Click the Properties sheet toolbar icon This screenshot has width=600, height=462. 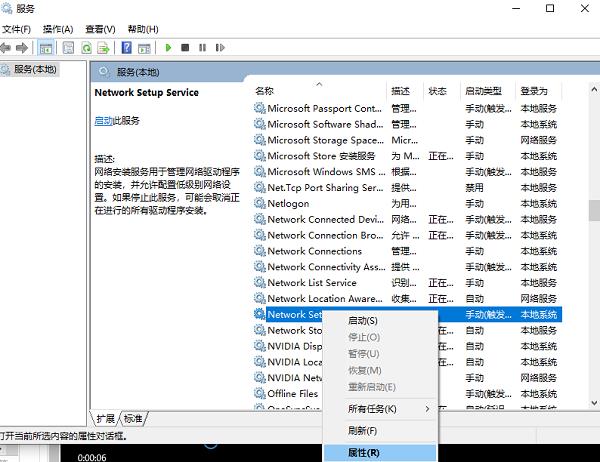(x=68, y=48)
